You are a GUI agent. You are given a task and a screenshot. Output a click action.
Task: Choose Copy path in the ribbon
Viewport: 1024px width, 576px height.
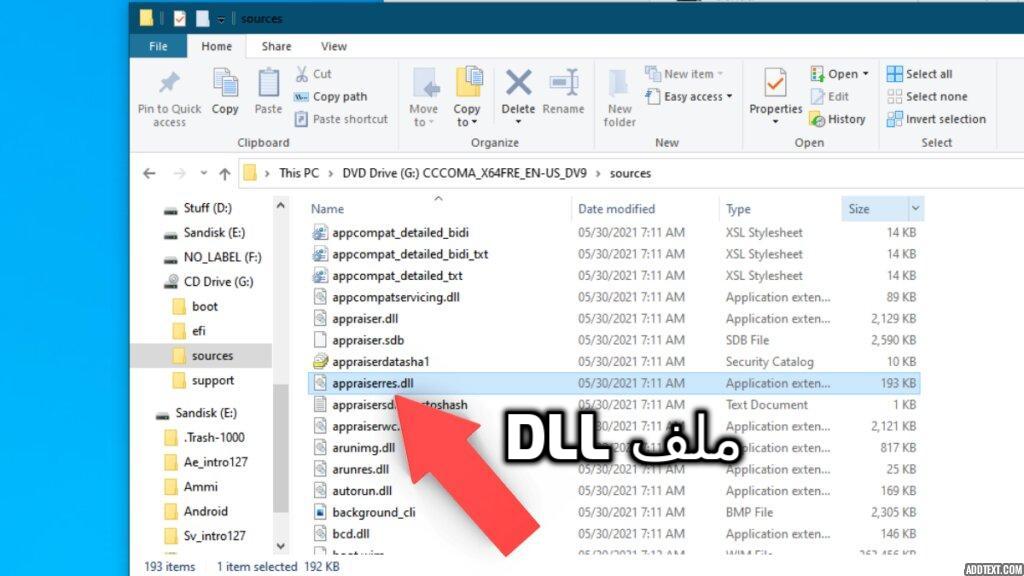[x=330, y=97]
